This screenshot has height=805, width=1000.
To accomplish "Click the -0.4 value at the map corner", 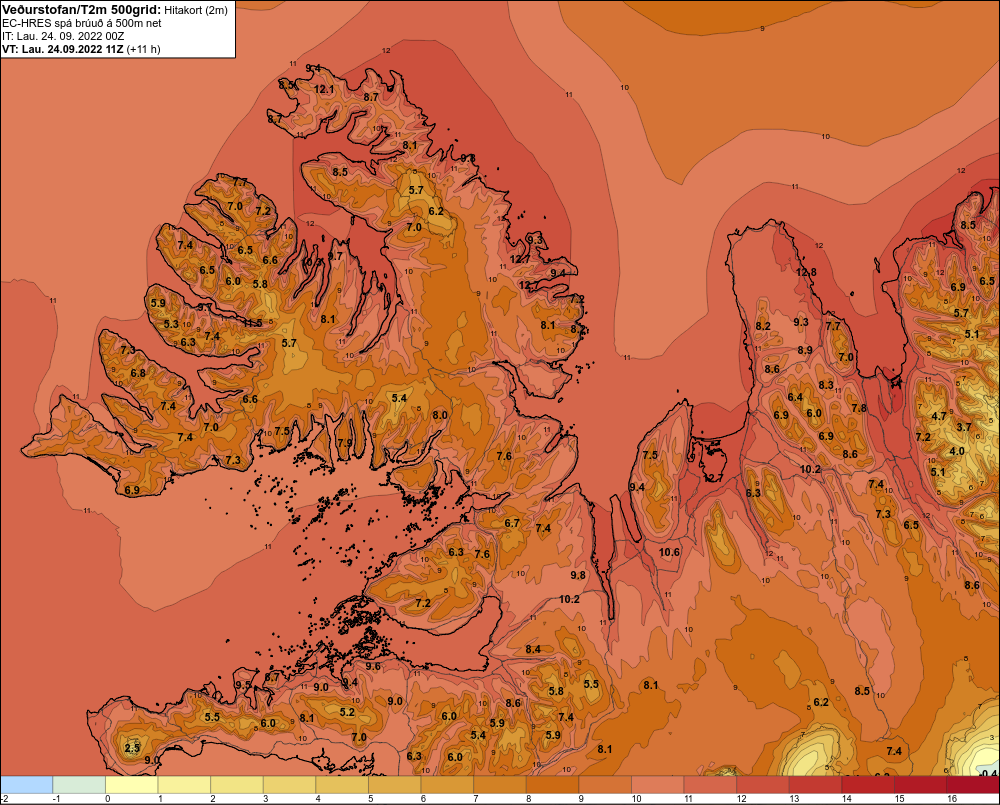I will click(989, 774).
